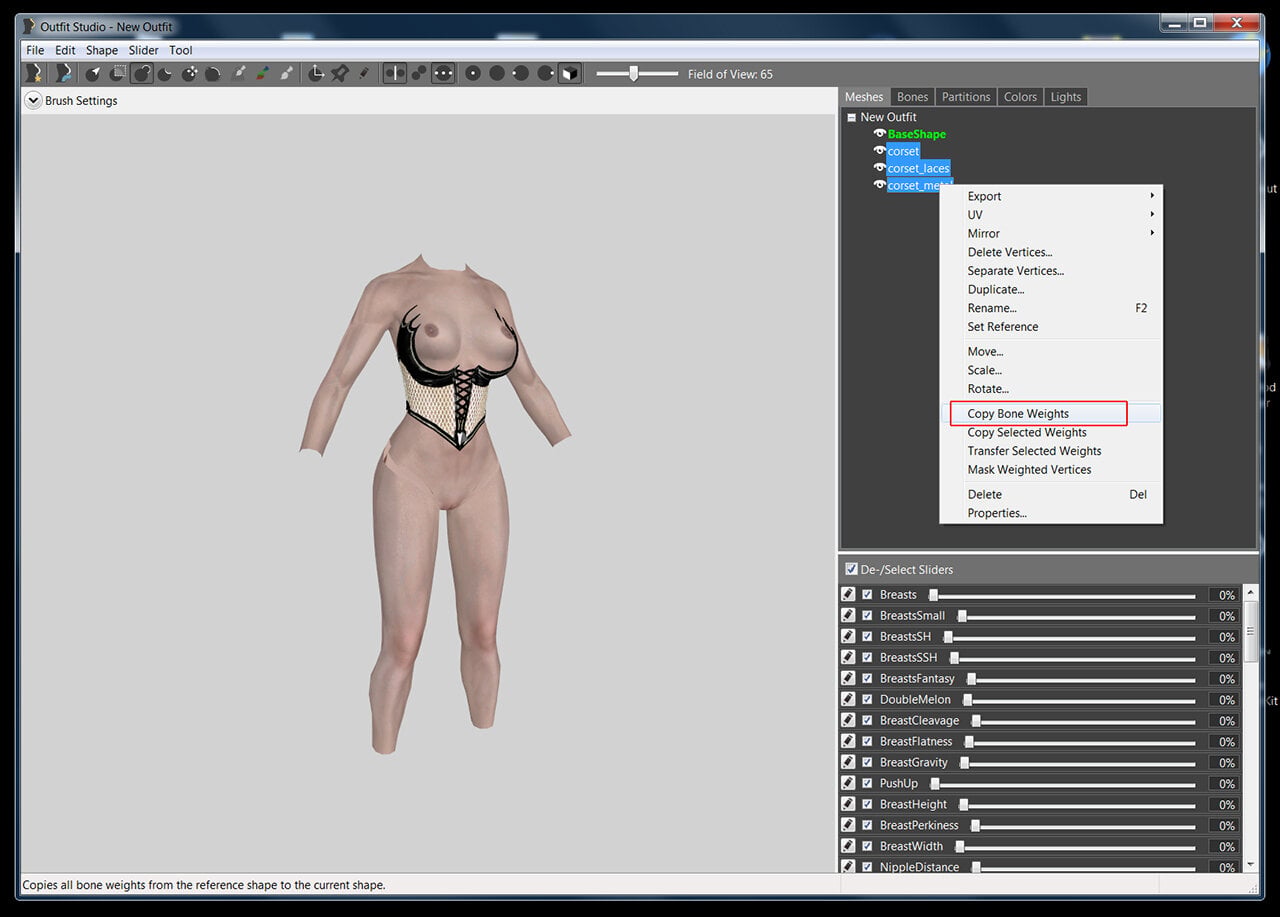Switch to the Bones tab
Image resolution: width=1280 pixels, height=917 pixels.
click(912, 97)
